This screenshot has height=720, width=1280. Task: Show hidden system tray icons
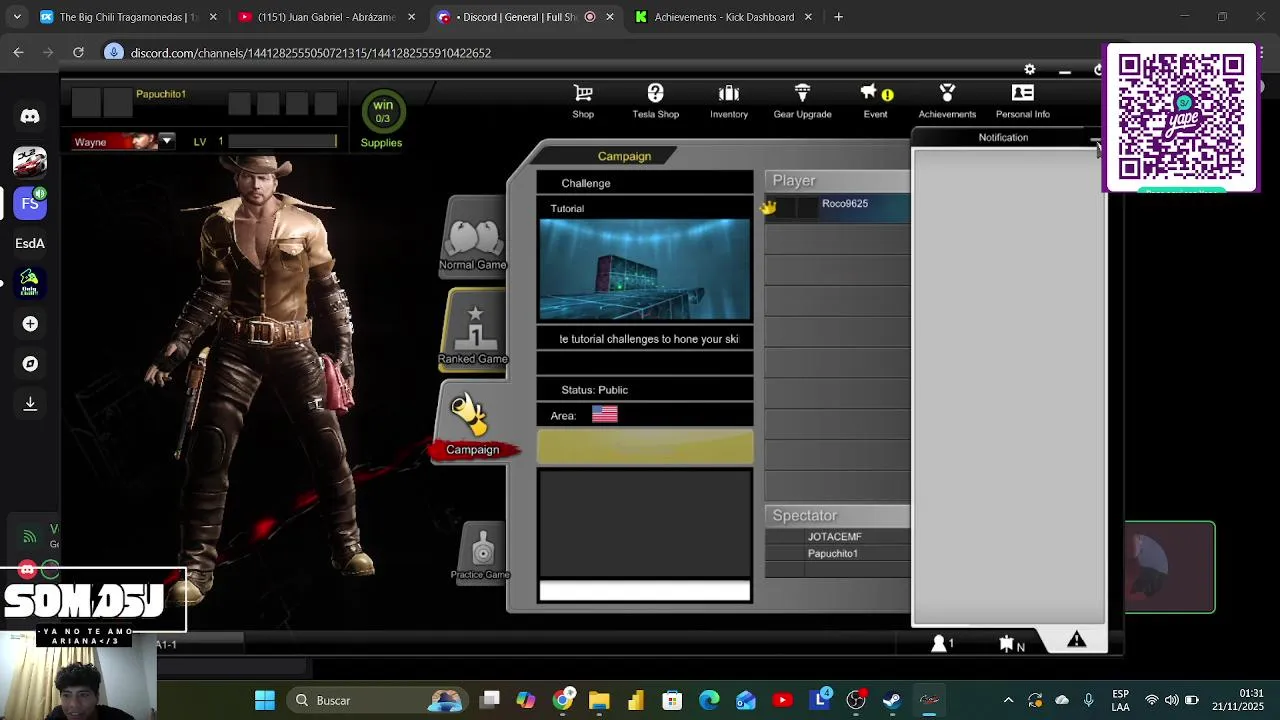1008,700
